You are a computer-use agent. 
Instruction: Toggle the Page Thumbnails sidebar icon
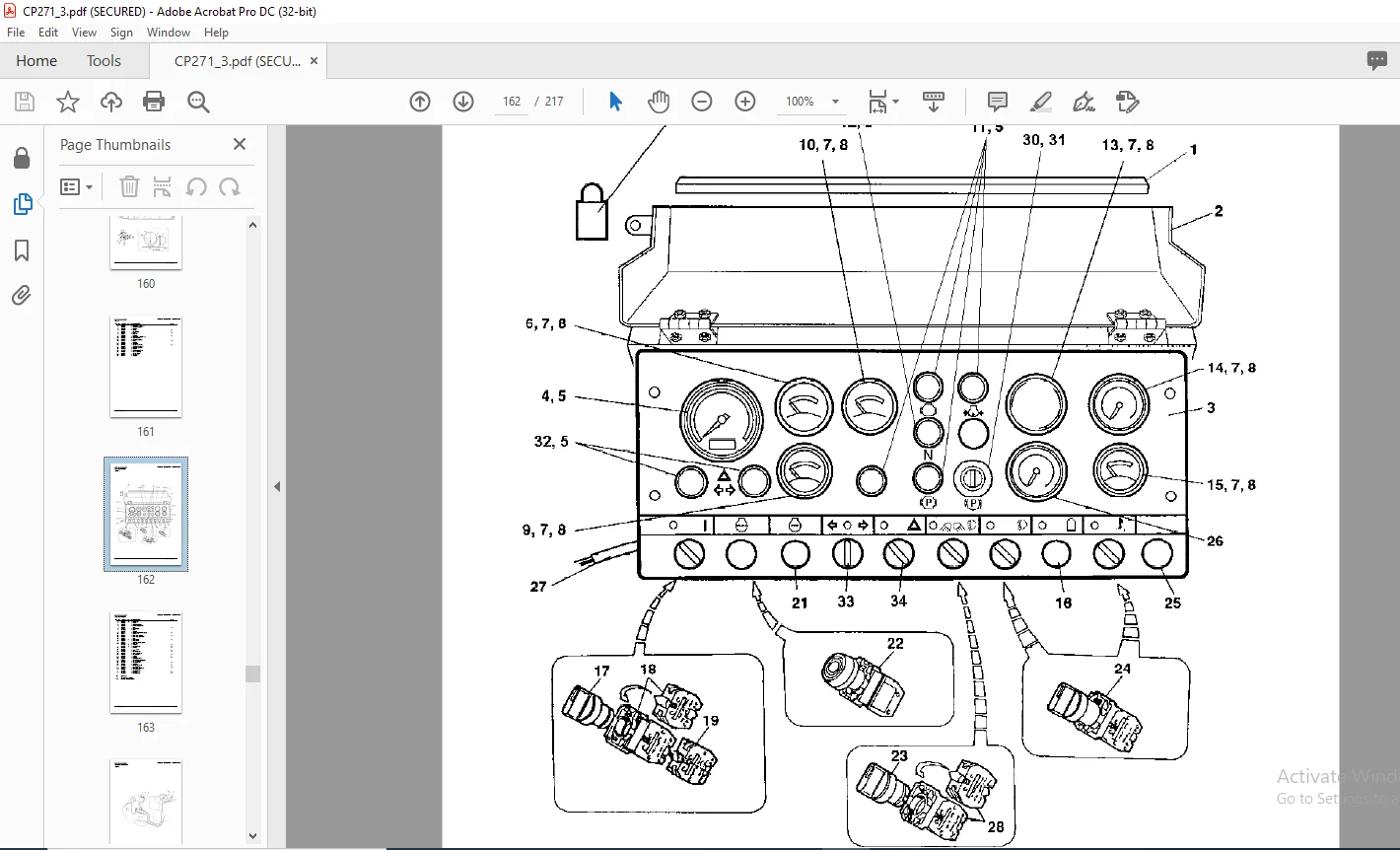click(22, 204)
